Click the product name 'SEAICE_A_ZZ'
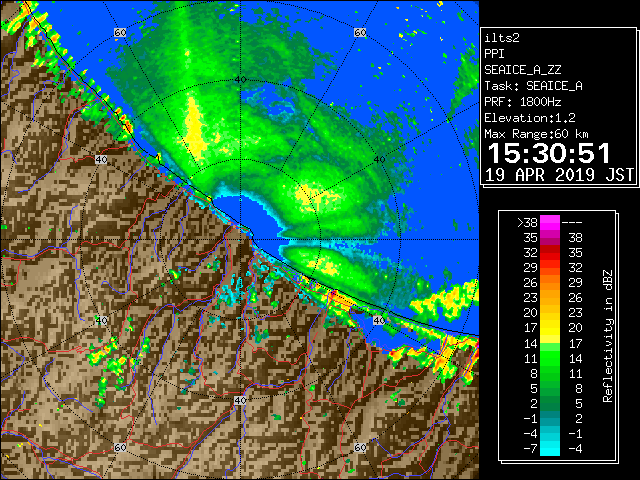The image size is (640, 480). (523, 70)
